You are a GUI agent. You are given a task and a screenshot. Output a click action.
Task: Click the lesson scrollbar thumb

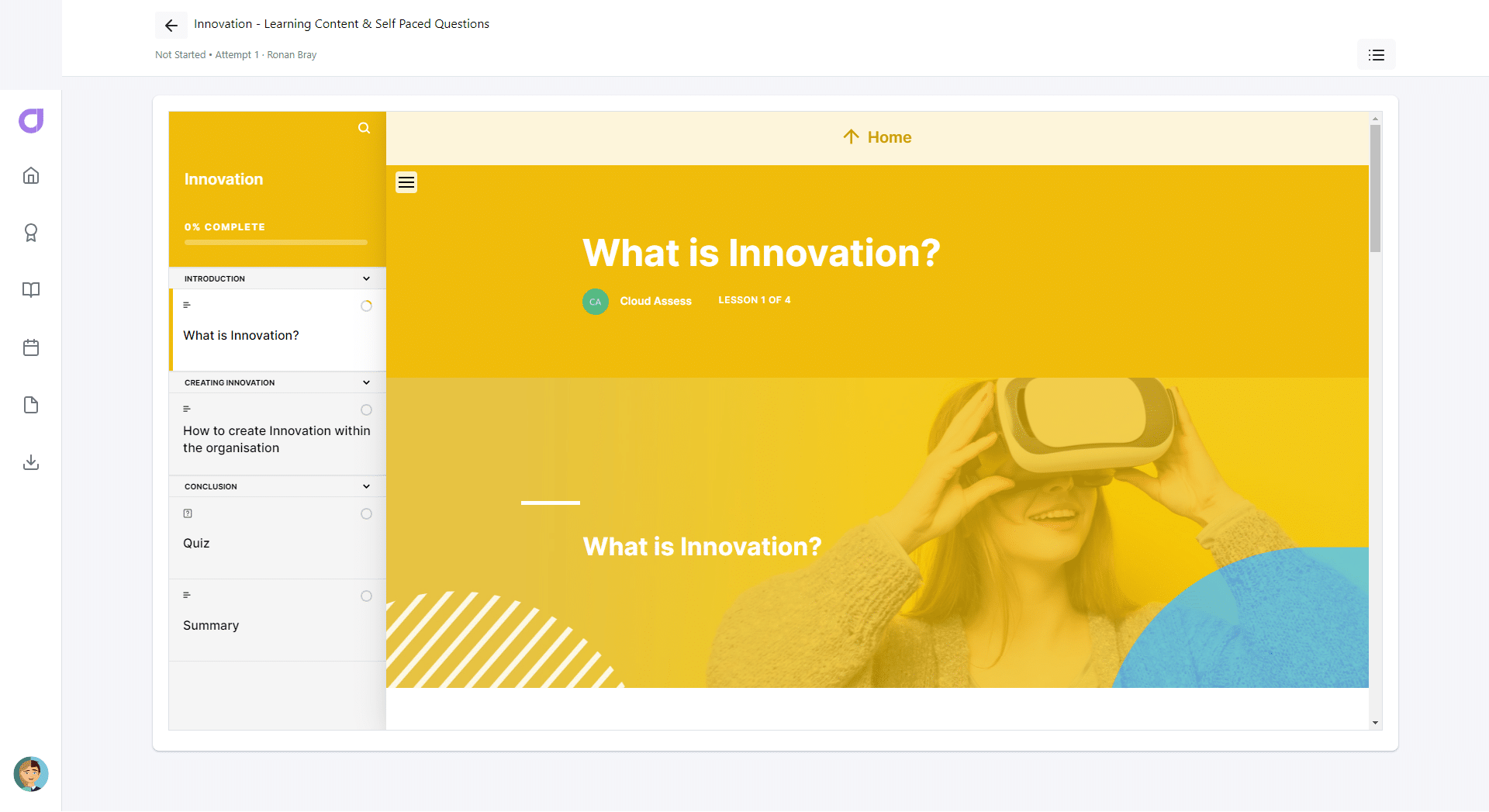(1375, 188)
